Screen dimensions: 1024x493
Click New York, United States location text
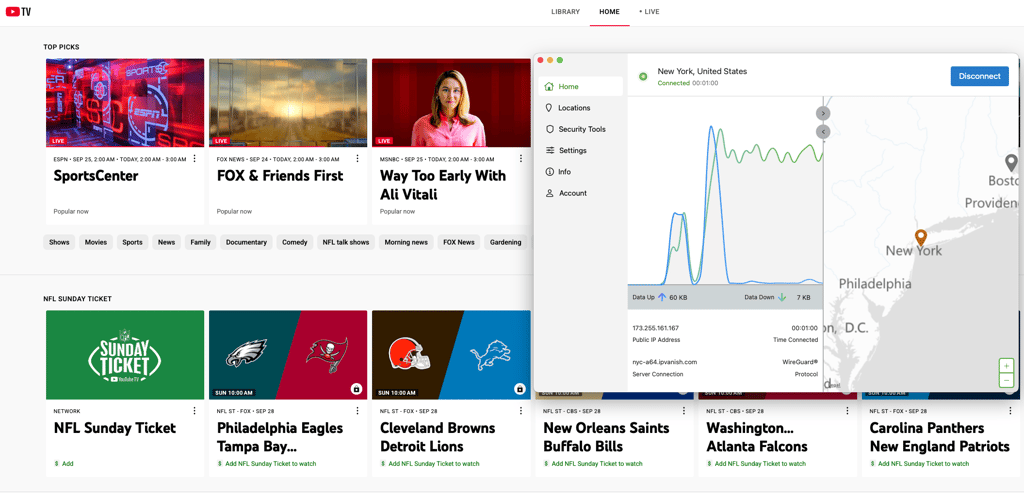coord(702,71)
